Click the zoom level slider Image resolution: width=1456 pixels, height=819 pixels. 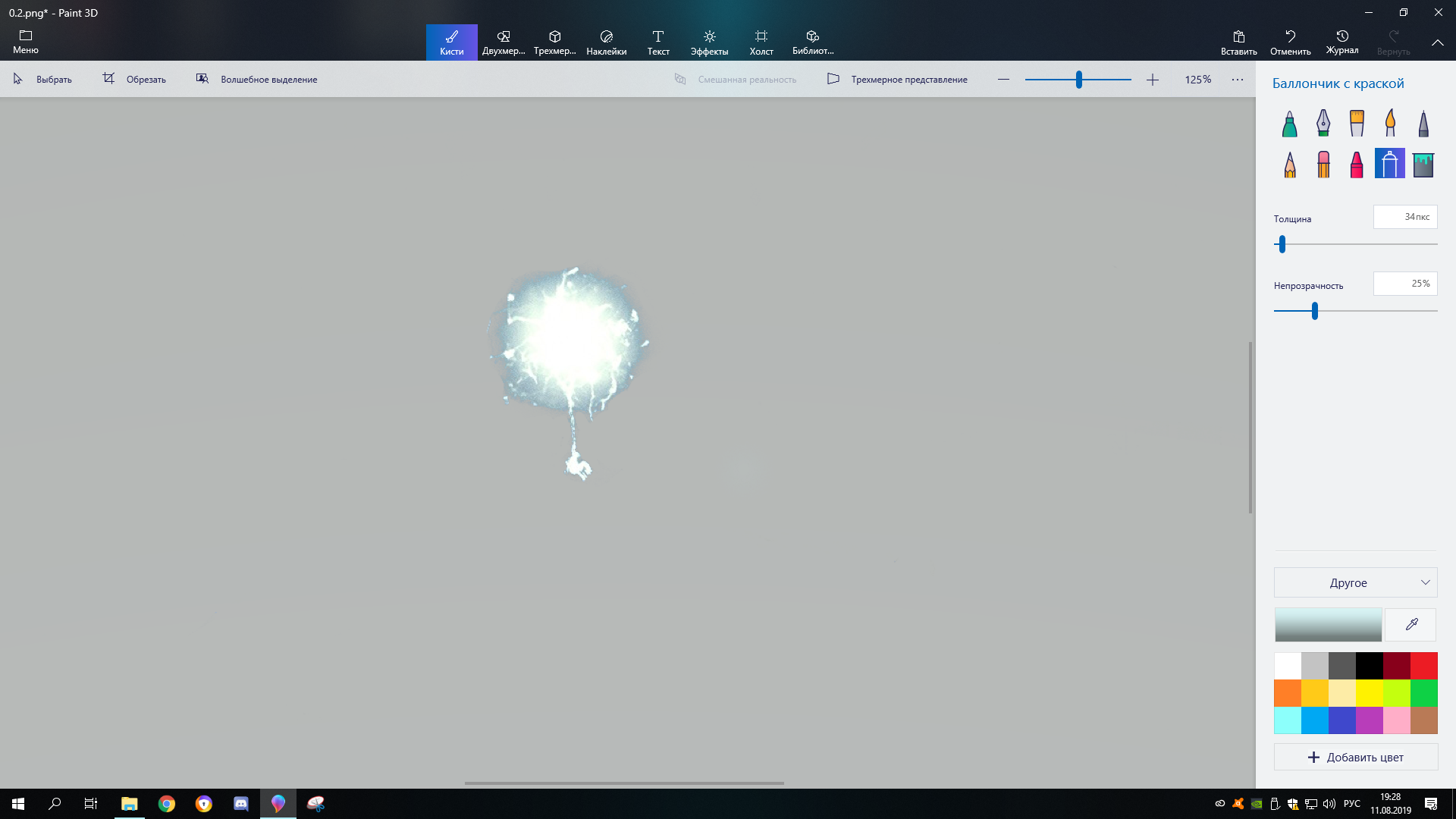(x=1078, y=79)
